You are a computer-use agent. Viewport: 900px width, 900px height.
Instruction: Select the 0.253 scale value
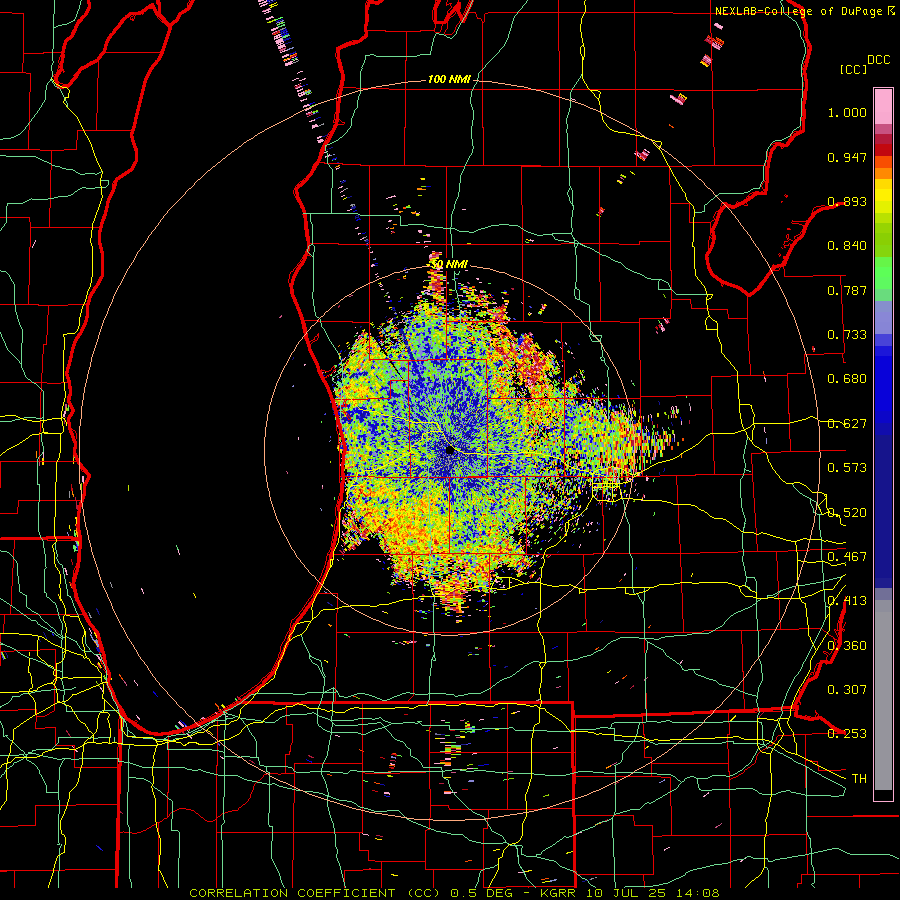[x=847, y=734]
